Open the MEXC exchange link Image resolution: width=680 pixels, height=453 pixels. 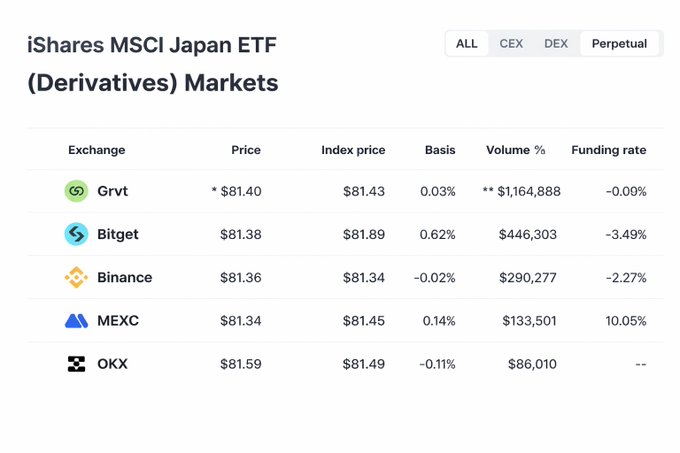coord(118,321)
